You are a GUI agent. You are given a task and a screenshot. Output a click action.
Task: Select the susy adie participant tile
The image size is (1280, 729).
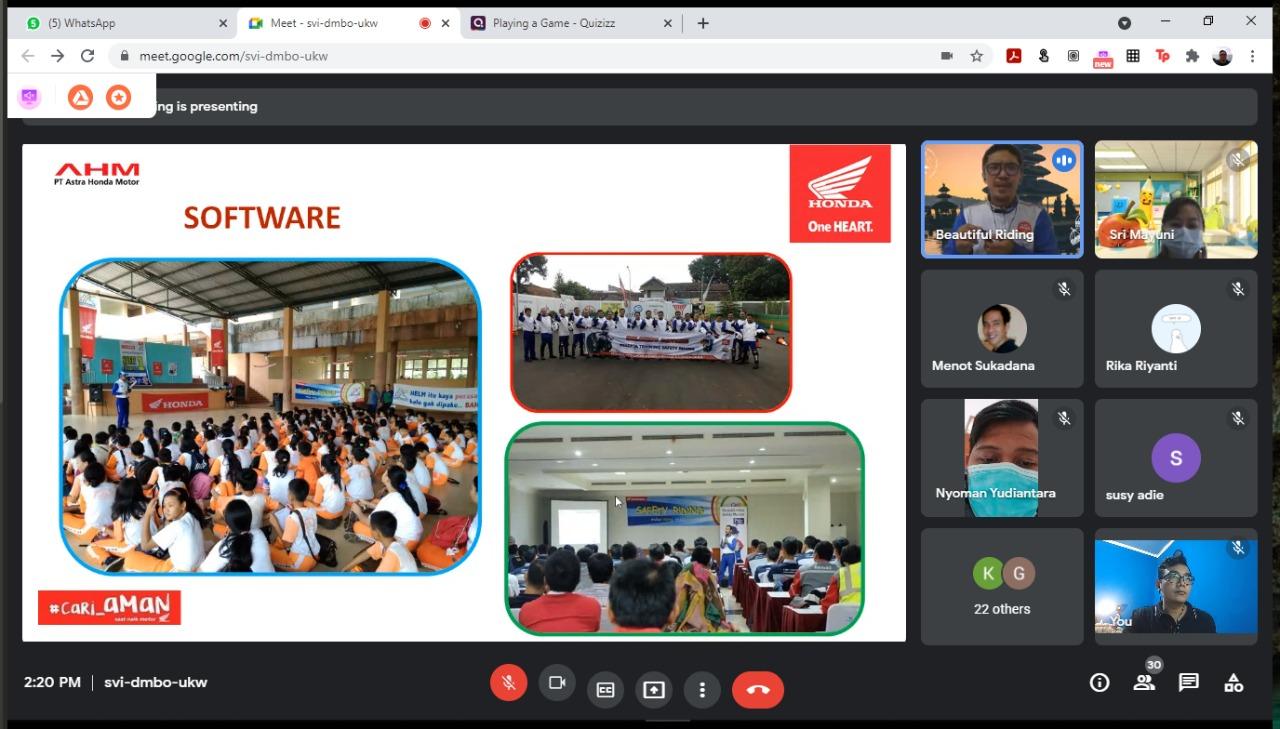click(1176, 458)
